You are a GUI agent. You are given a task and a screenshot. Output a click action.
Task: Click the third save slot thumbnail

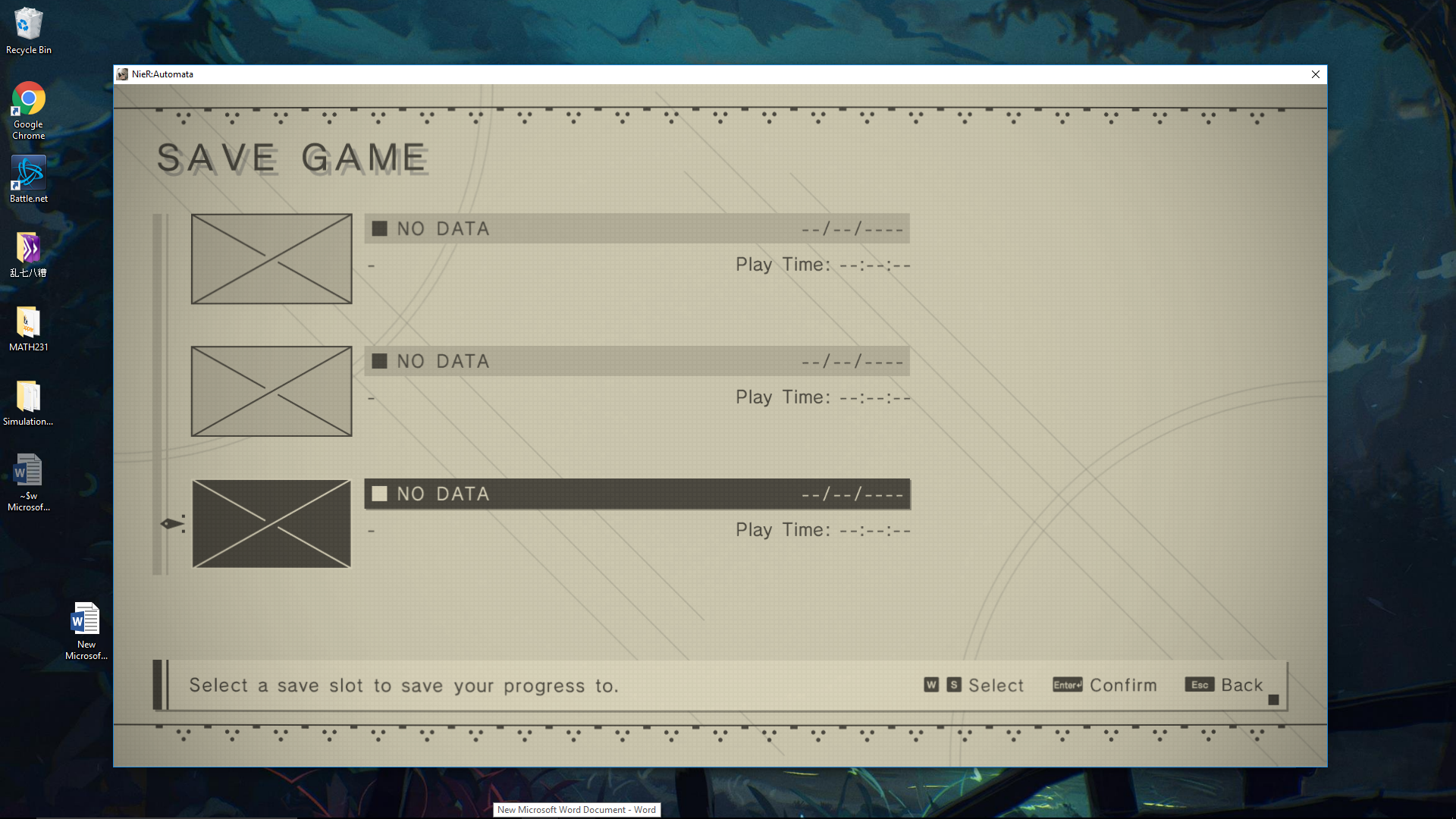point(271,524)
